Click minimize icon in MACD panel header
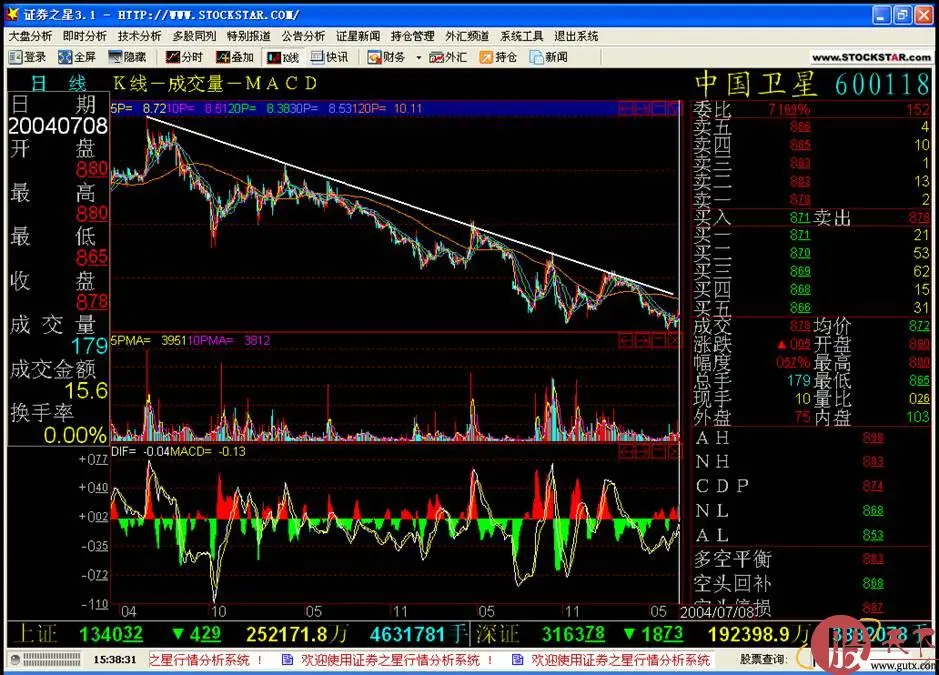 [x=658, y=452]
